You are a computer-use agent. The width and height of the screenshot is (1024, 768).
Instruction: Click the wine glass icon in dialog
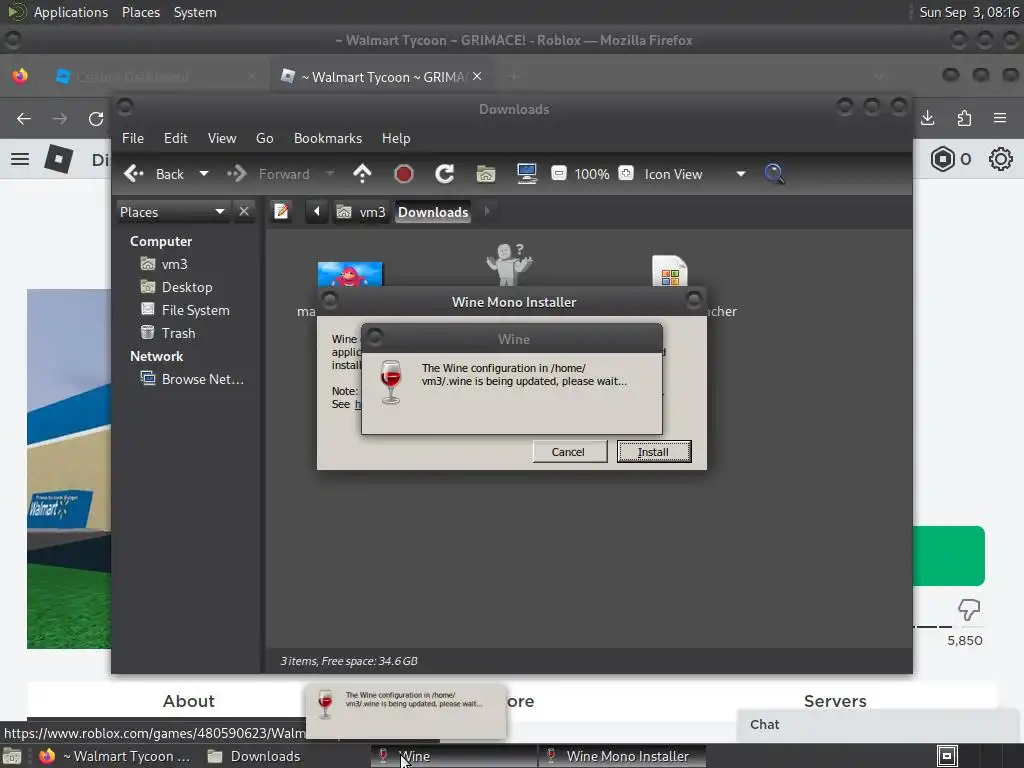[x=391, y=383]
